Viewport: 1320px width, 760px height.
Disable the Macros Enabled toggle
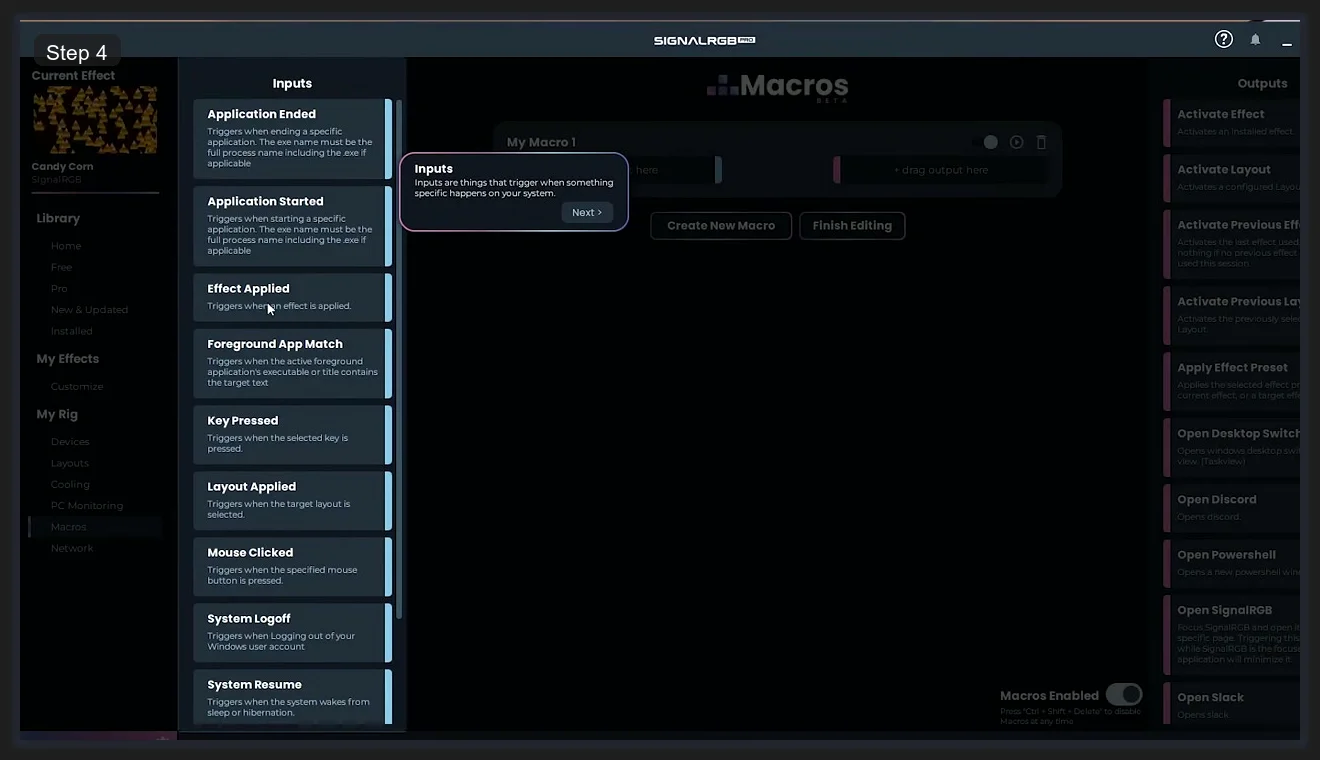(1124, 694)
